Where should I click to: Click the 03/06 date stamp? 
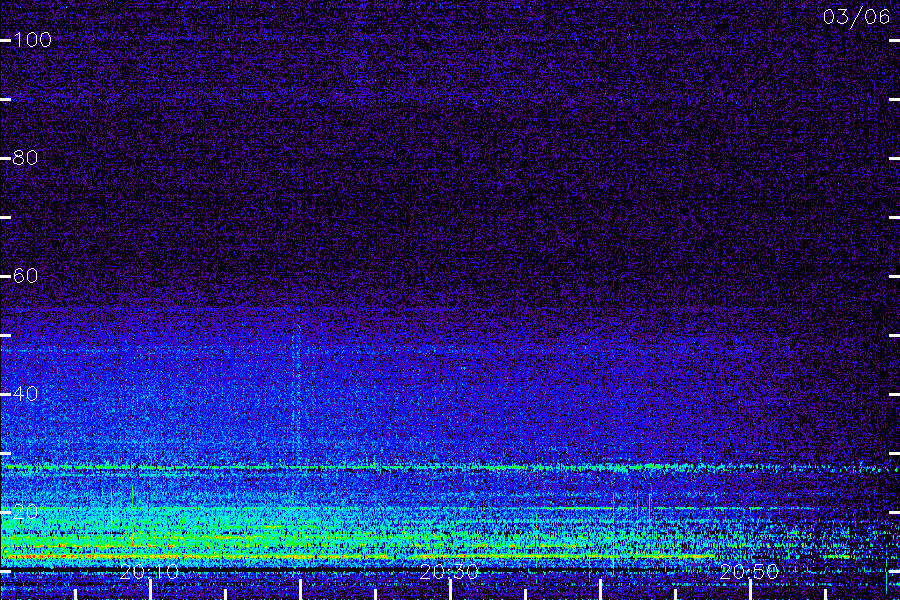[x=856, y=17]
